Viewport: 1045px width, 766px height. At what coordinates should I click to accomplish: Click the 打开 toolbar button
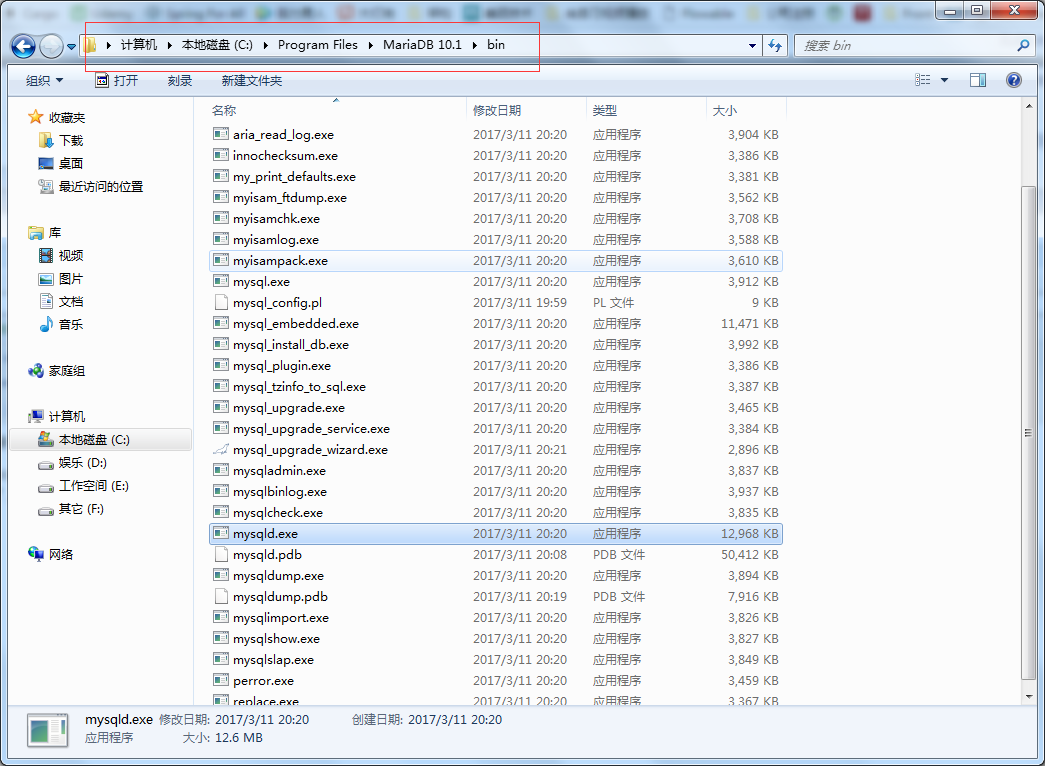(117, 81)
